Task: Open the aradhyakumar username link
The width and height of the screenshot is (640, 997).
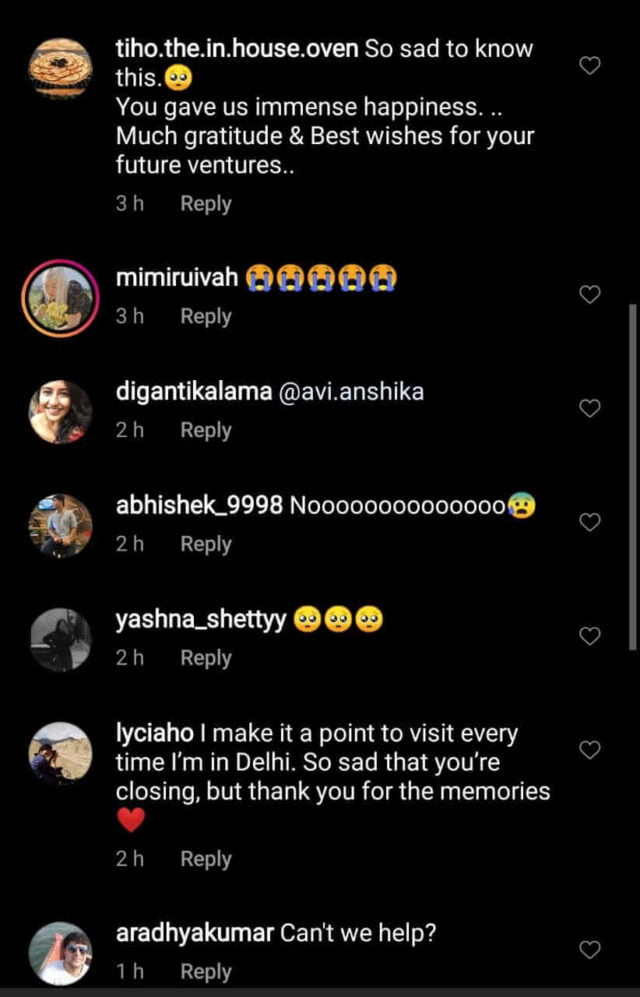Action: point(195,934)
